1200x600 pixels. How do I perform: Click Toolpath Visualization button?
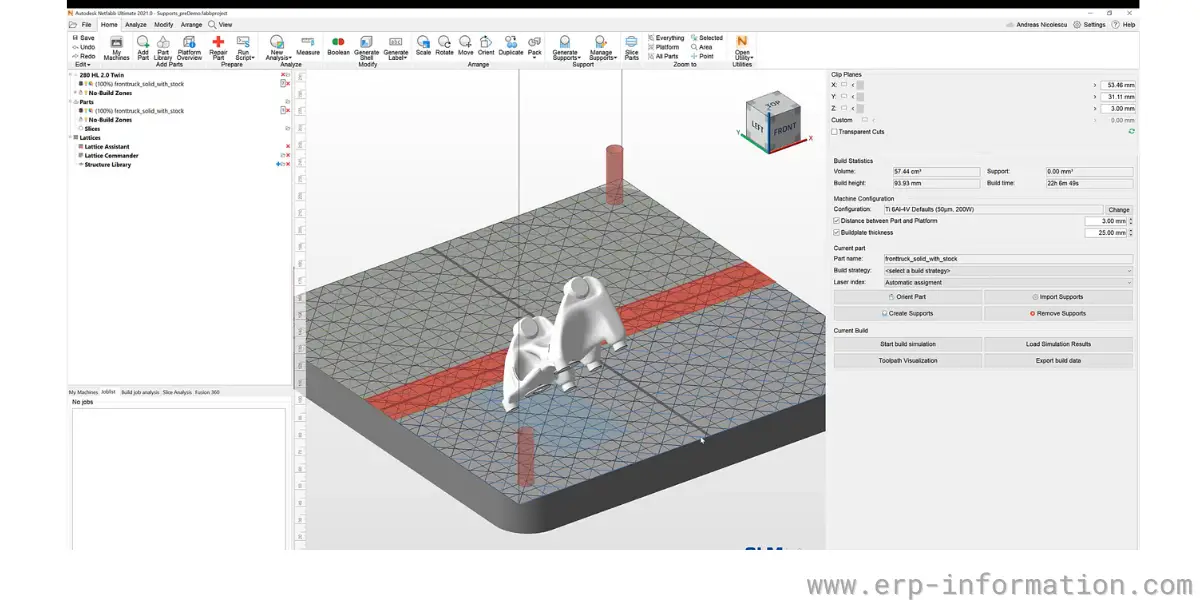point(908,360)
